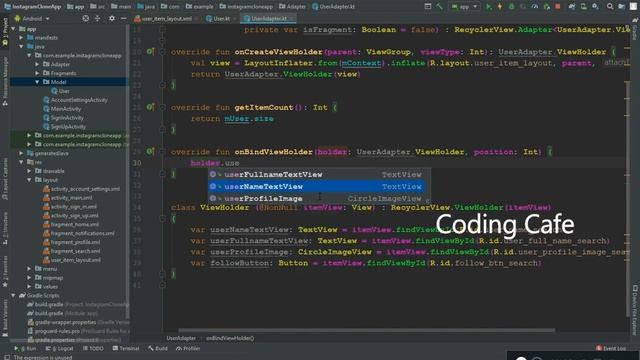Expand the Fragments package
Image resolution: width=640 pixels, height=360 pixels.
(37, 73)
